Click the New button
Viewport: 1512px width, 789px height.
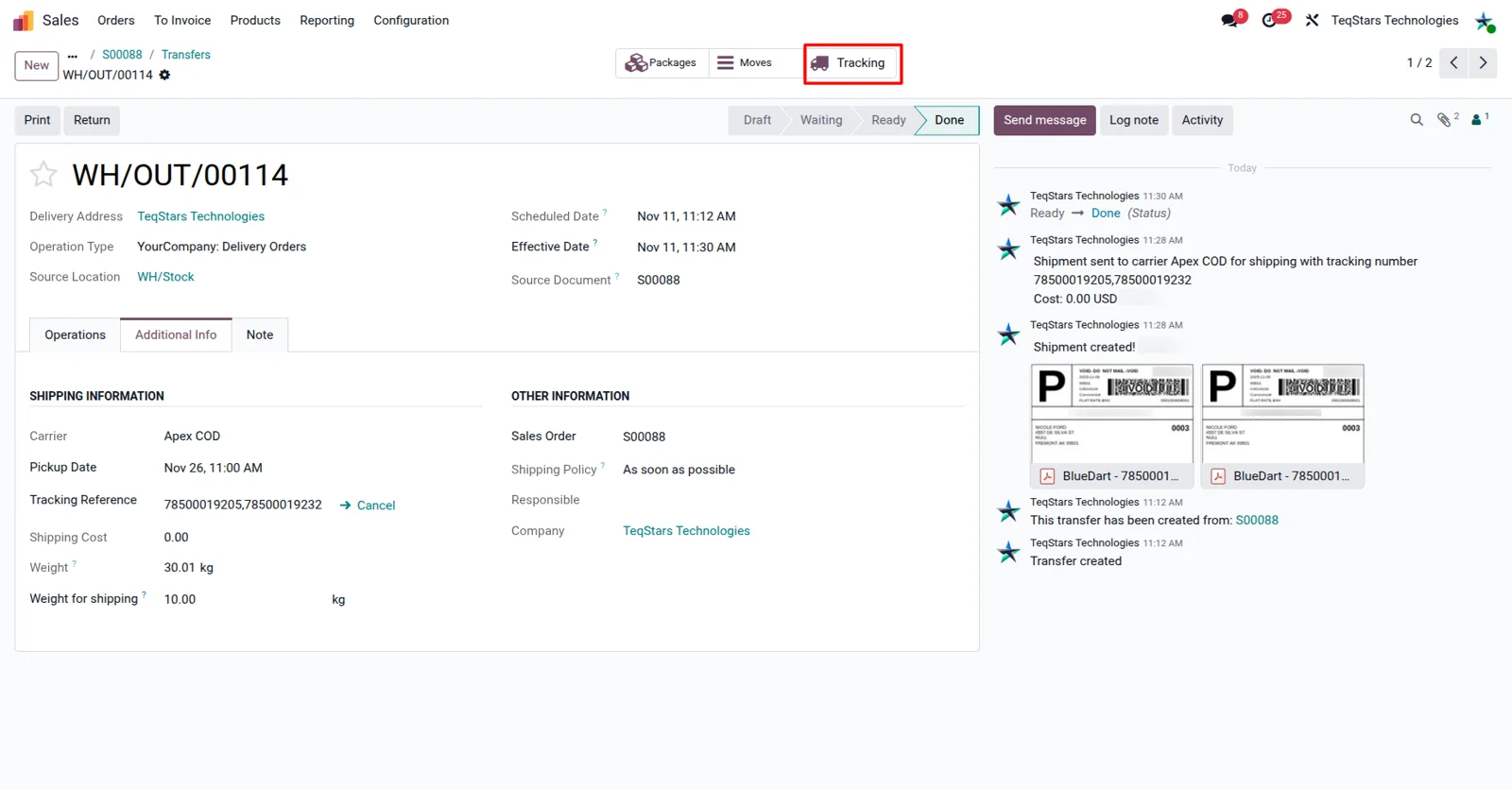pos(37,65)
